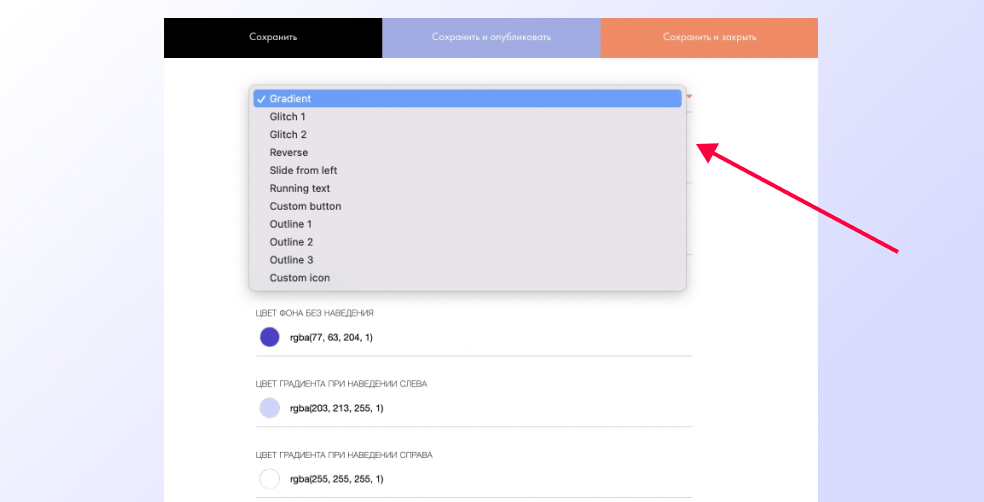
Task: Choose Reverse from the dropdown list
Action: 467,152
